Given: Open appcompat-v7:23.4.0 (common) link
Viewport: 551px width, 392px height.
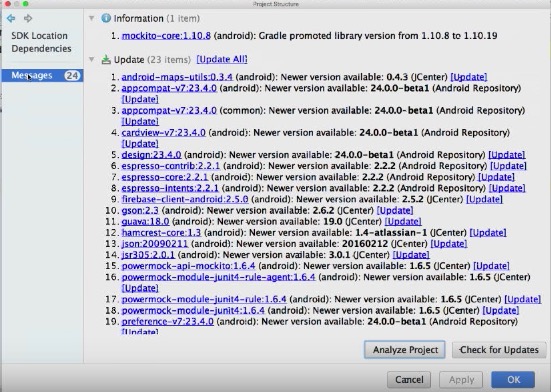Looking at the screenshot, I should coord(169,110).
